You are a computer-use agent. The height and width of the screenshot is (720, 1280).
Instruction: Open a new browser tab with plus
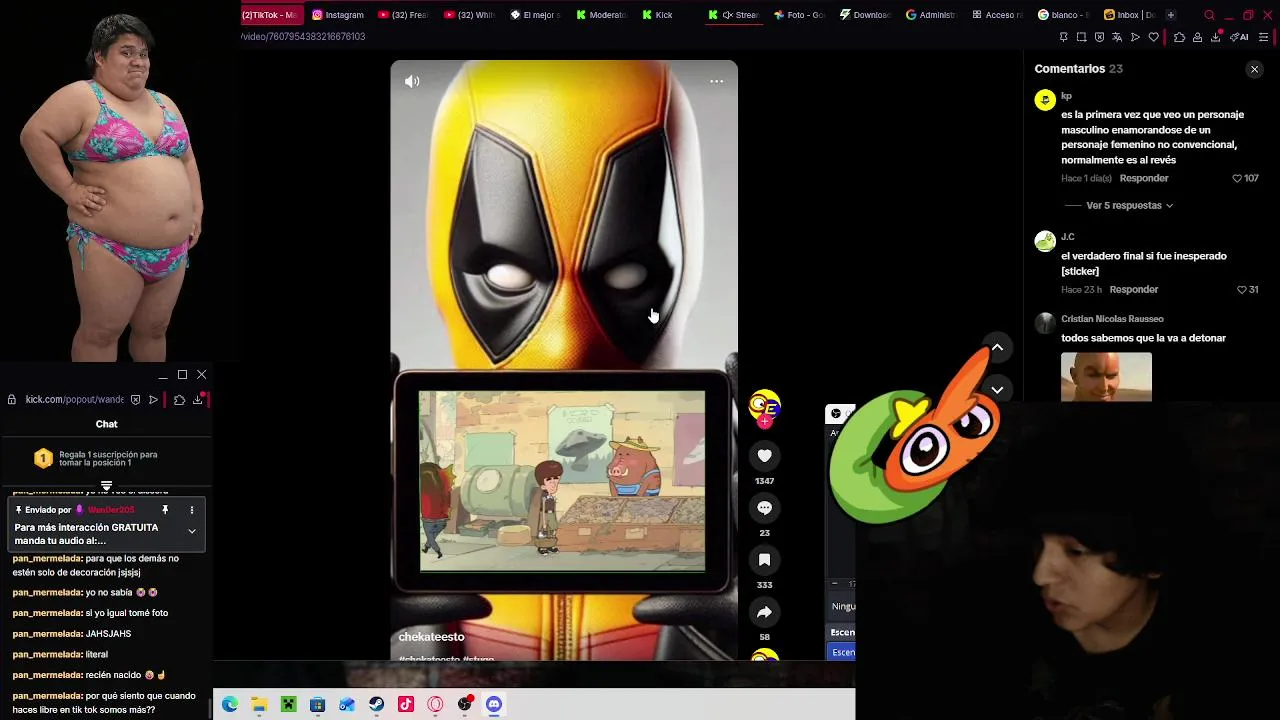(x=1171, y=15)
